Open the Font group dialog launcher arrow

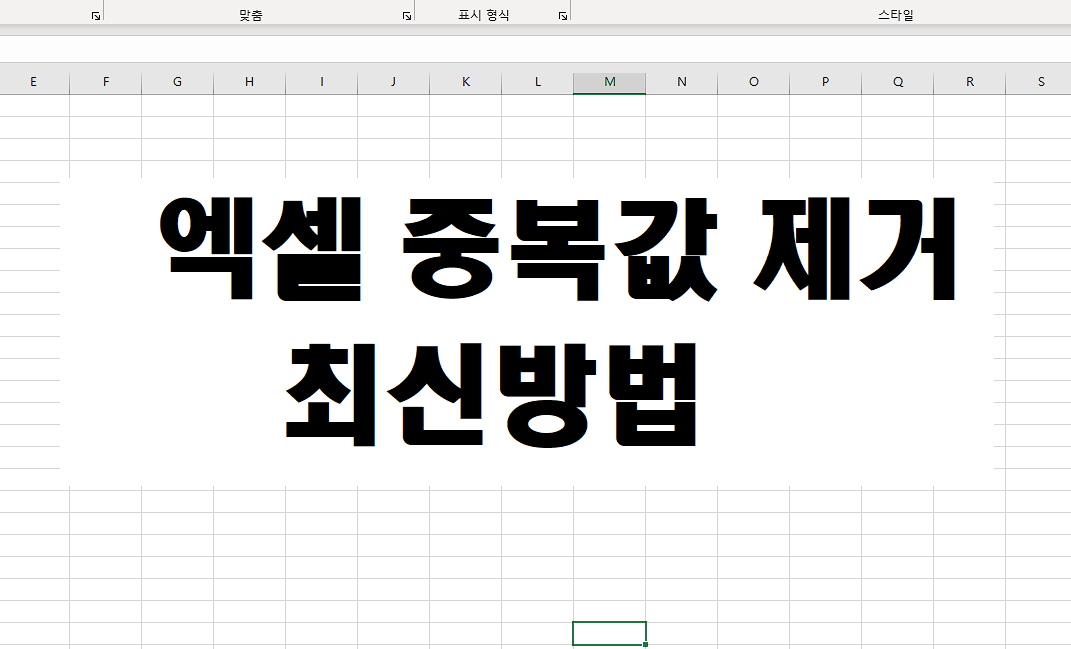[x=95, y=13]
